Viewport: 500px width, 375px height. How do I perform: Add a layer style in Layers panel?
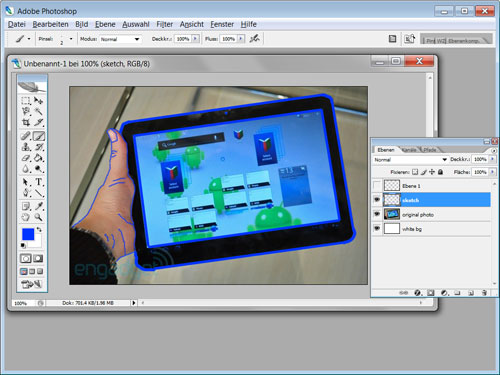click(417, 293)
